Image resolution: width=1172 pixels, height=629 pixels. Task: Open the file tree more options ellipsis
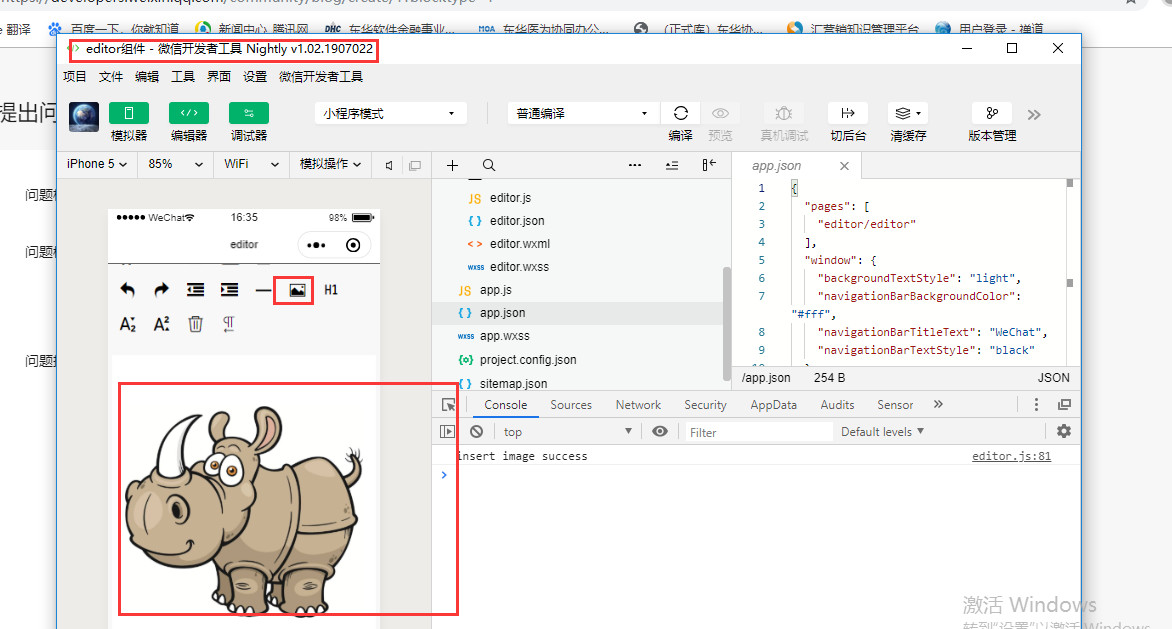635,165
